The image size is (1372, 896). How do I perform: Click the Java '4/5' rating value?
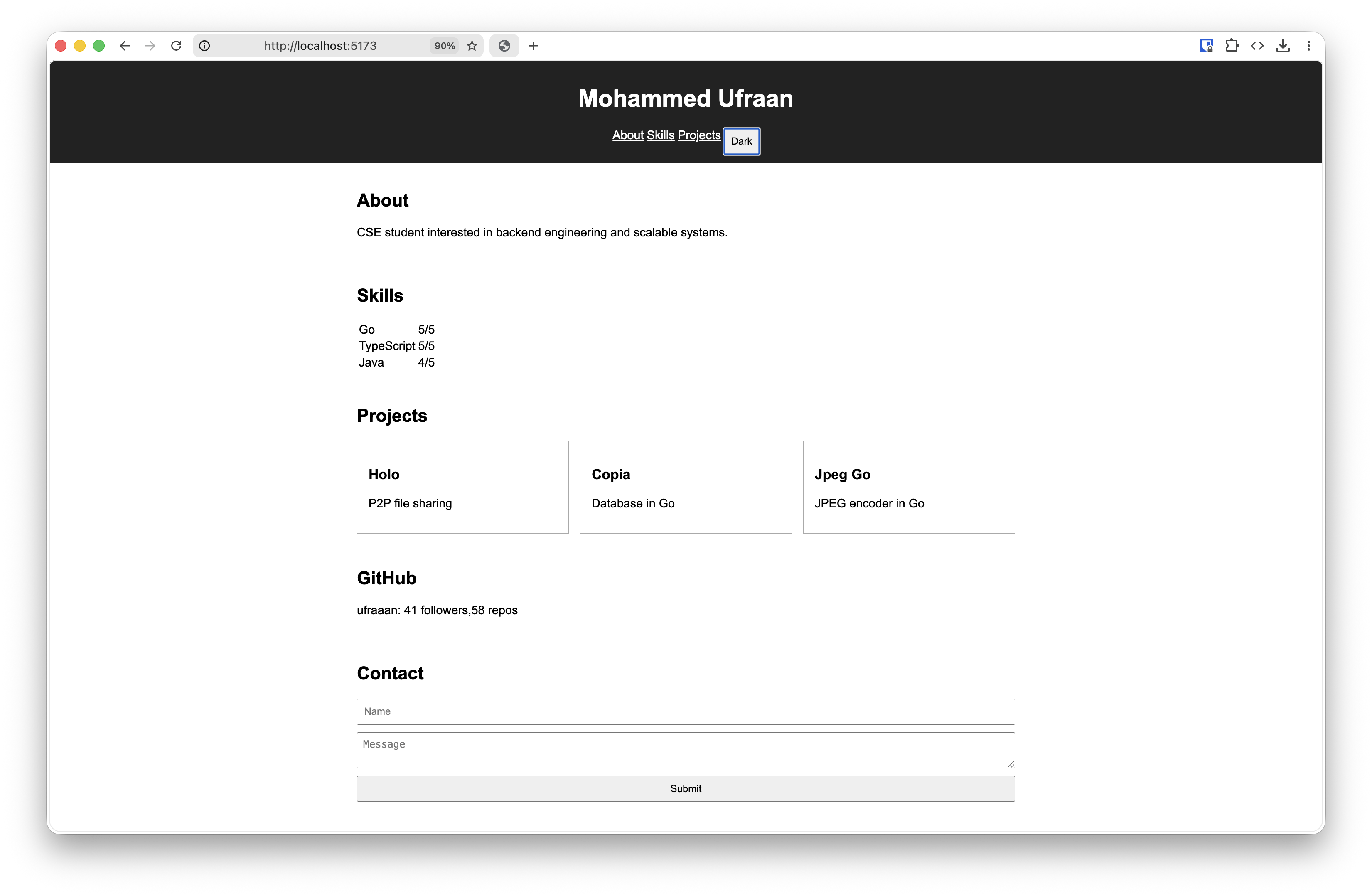click(426, 363)
